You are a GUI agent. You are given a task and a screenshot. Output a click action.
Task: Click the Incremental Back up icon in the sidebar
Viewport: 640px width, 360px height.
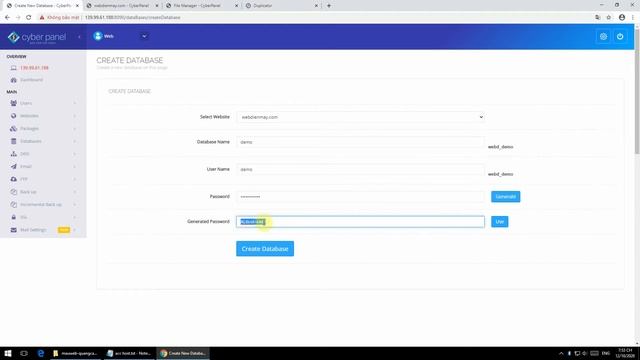[x=13, y=204]
